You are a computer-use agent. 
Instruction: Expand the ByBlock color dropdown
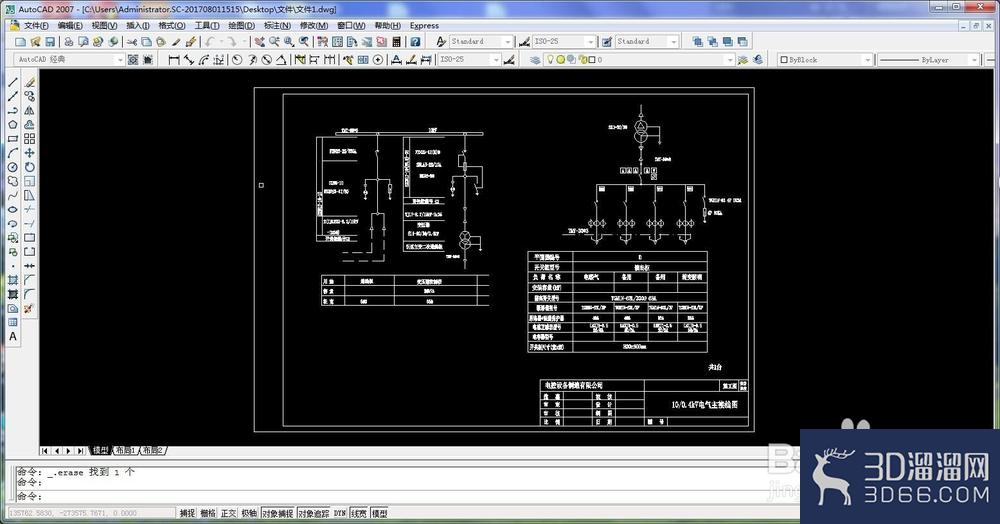(x=826, y=59)
